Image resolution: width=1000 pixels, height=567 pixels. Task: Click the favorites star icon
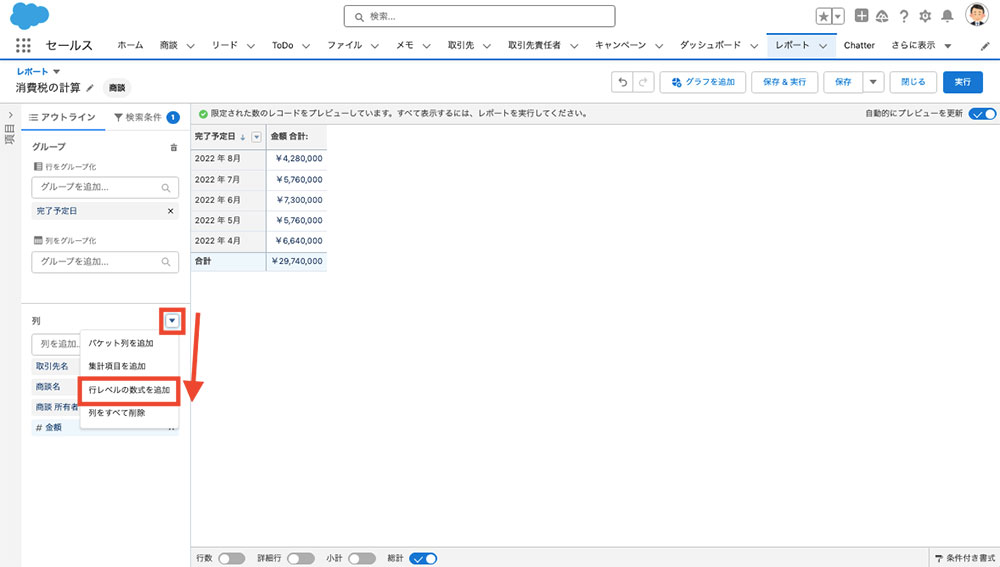(823, 17)
